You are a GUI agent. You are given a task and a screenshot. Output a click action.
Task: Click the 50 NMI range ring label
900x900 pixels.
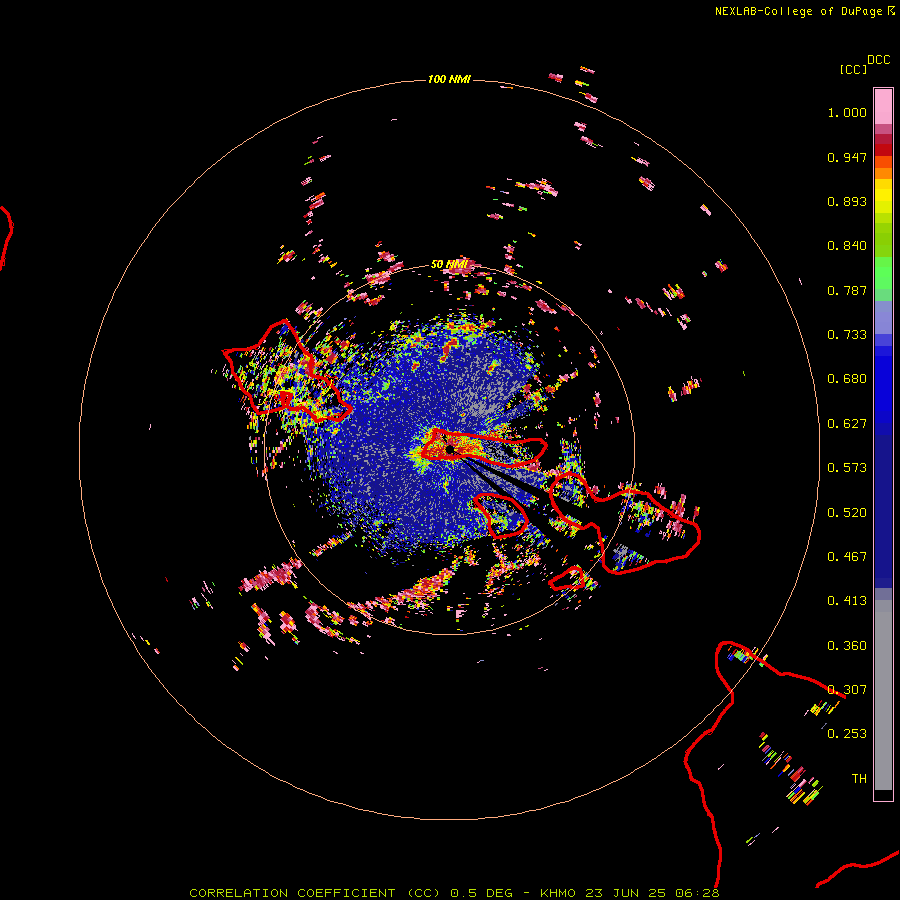click(449, 265)
